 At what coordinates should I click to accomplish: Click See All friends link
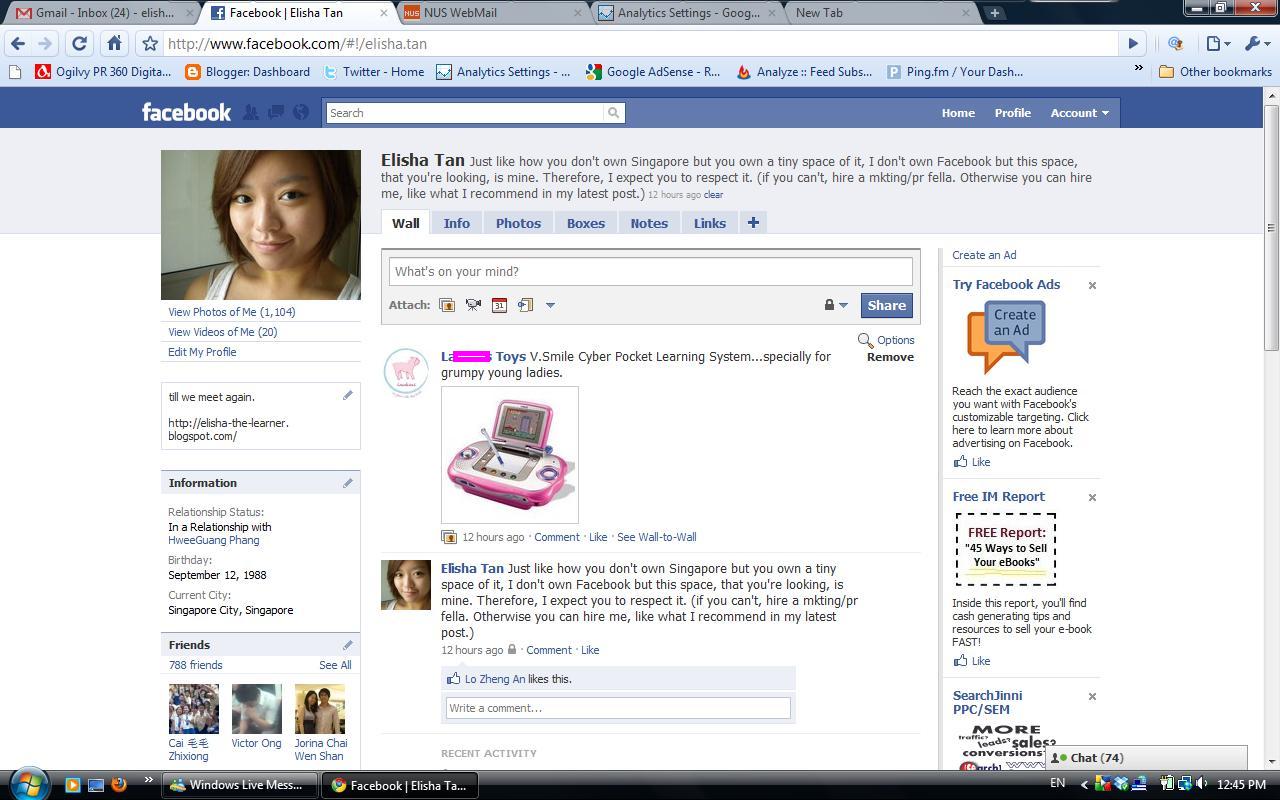(335, 665)
